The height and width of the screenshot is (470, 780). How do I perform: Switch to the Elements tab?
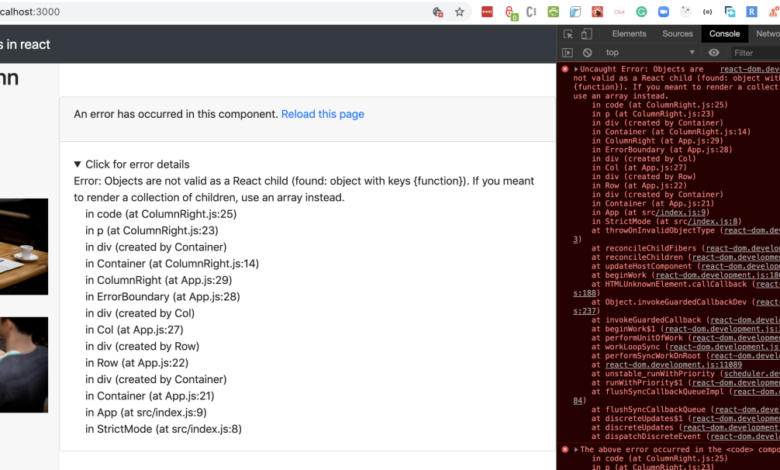pos(629,34)
